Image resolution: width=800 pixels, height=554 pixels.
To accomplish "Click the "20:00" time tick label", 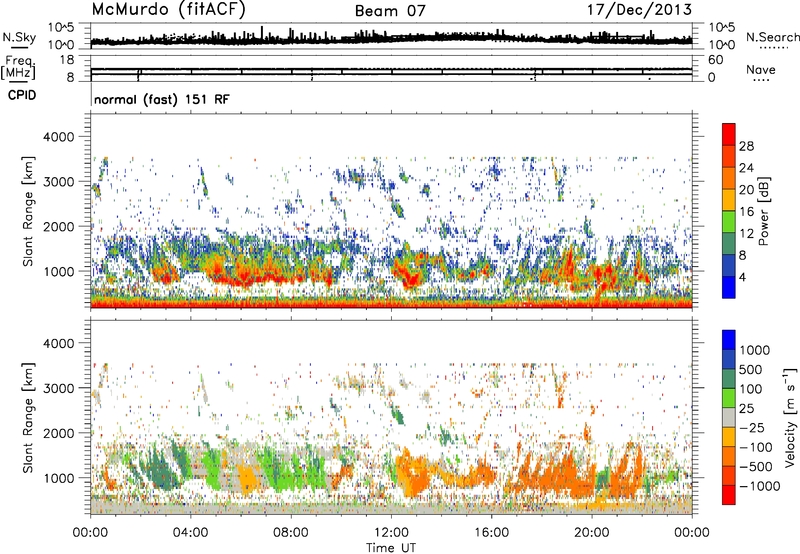I will [x=592, y=533].
